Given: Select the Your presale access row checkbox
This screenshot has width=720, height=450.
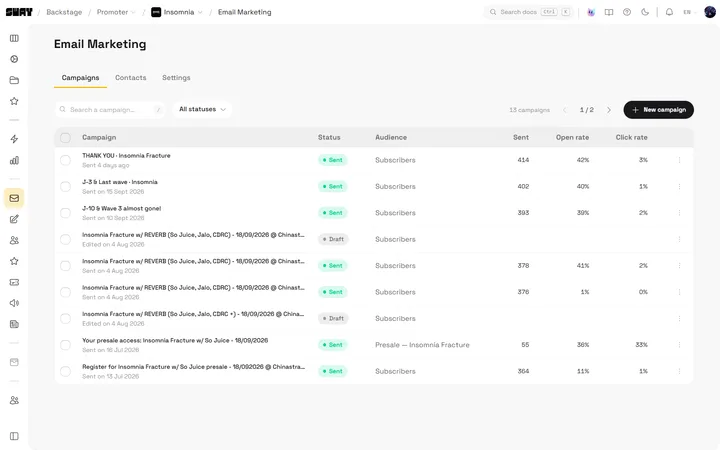Looking at the screenshot, I should pos(65,345).
